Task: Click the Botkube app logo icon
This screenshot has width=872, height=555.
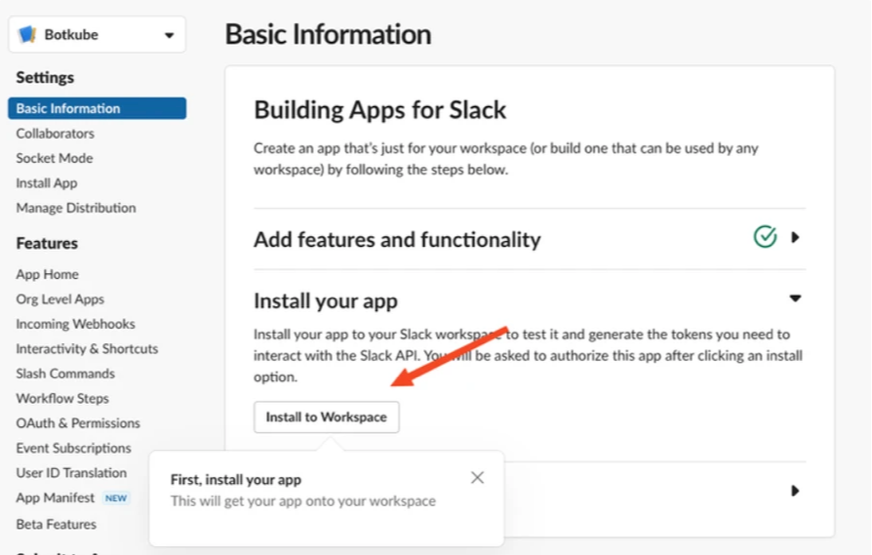Action: click(28, 35)
